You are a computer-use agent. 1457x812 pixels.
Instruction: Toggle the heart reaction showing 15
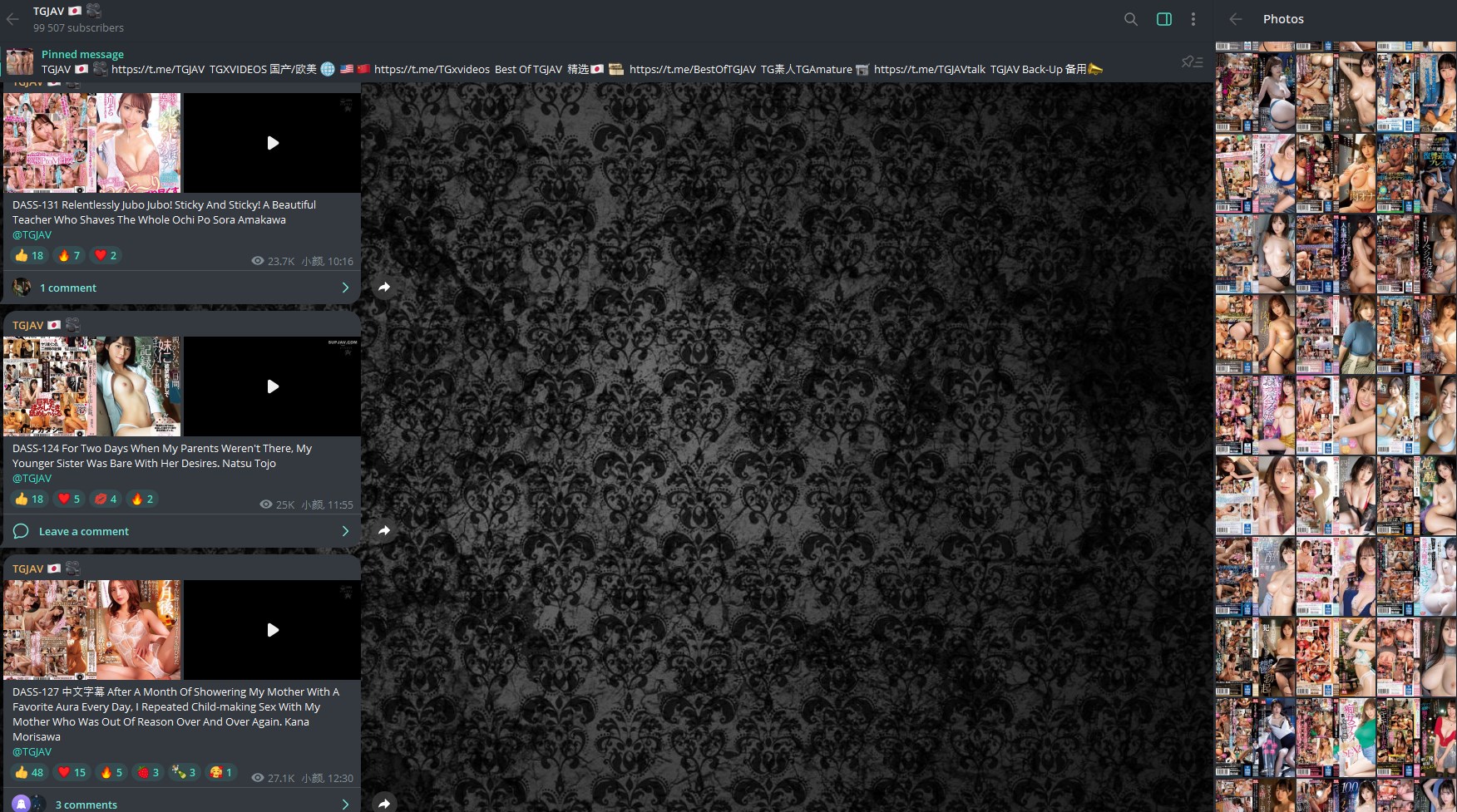[72, 772]
